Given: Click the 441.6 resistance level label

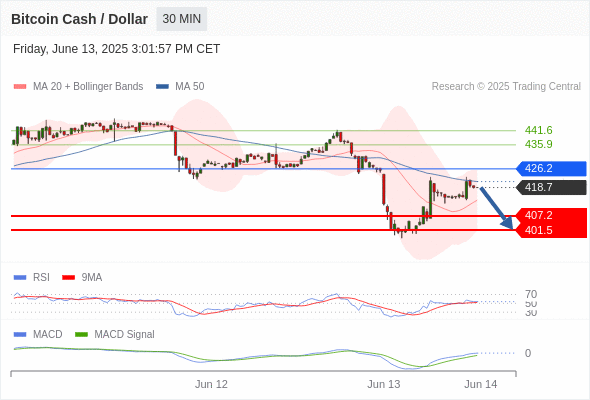Looking at the screenshot, I should [538, 130].
